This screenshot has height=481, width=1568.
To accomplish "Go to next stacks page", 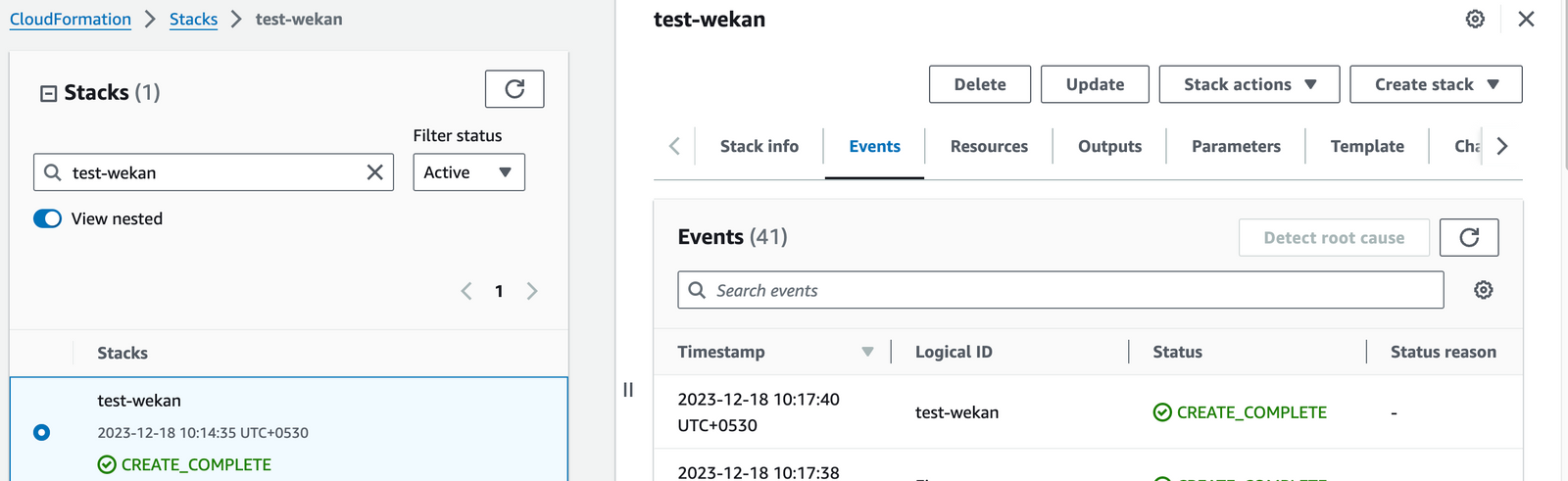I will point(532,291).
